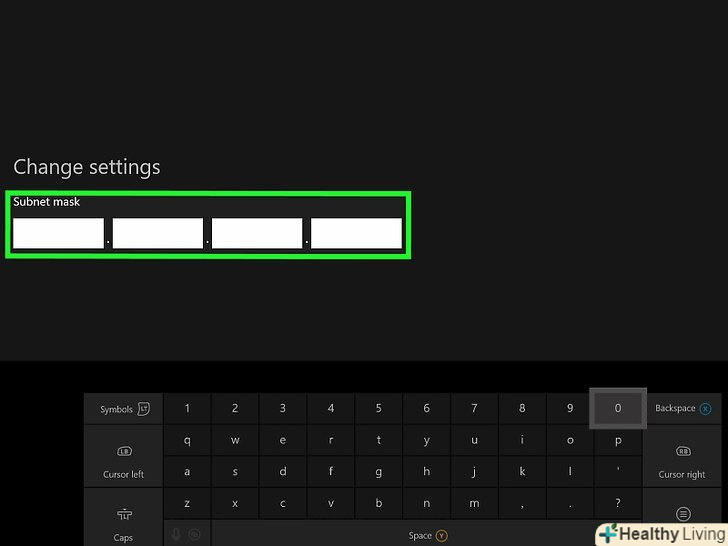Viewport: 728px width, 546px height.
Task: Tap the number 7 key
Action: tap(474, 408)
